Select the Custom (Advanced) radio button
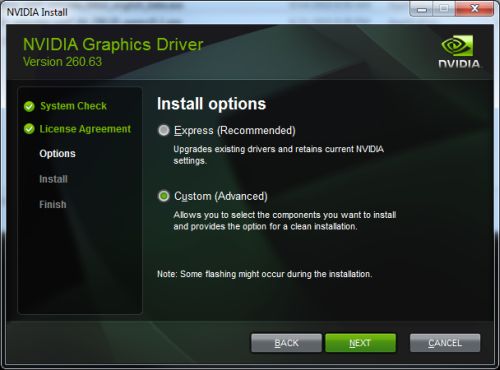500x370 pixels. 163,196
